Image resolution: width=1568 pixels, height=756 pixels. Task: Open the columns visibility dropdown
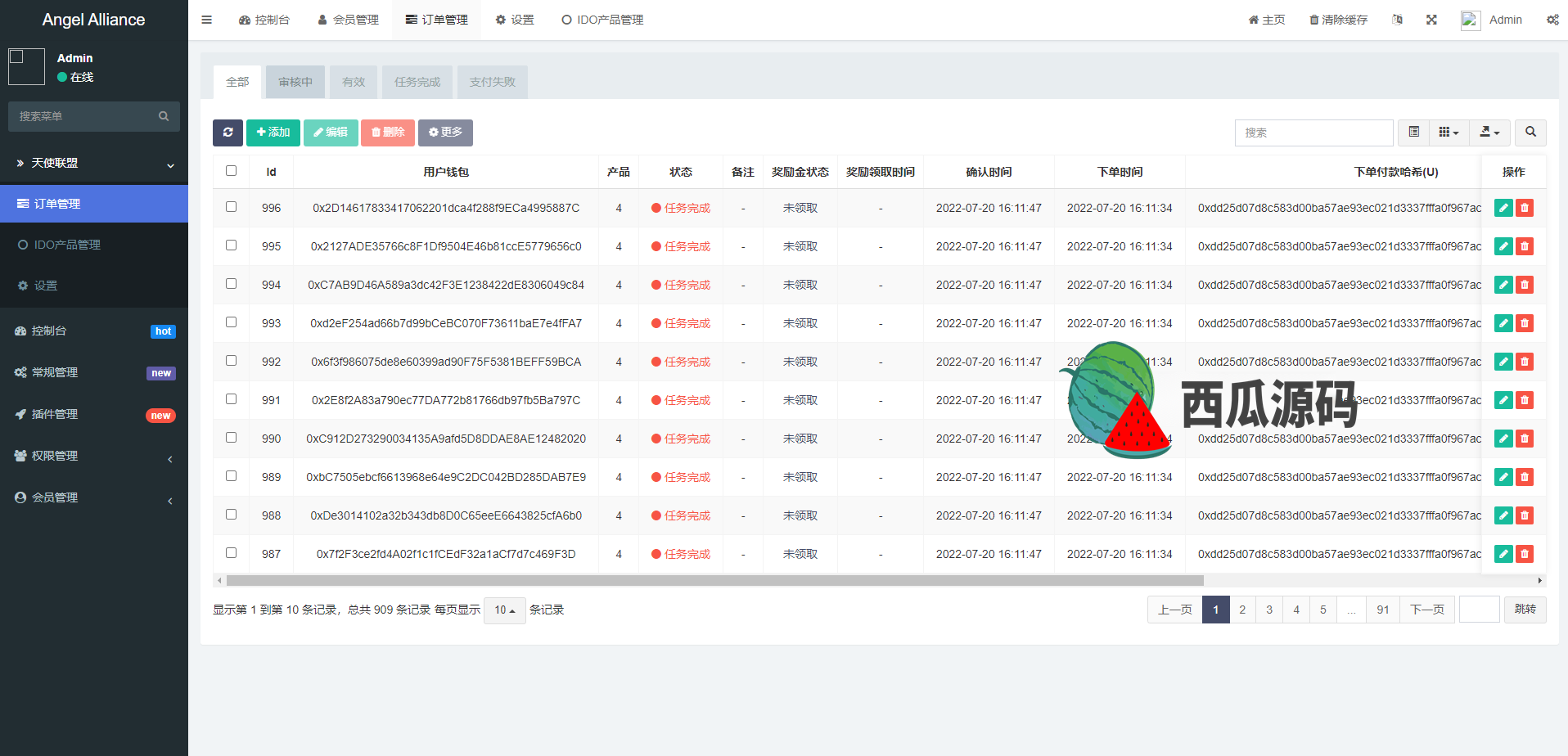(1449, 133)
